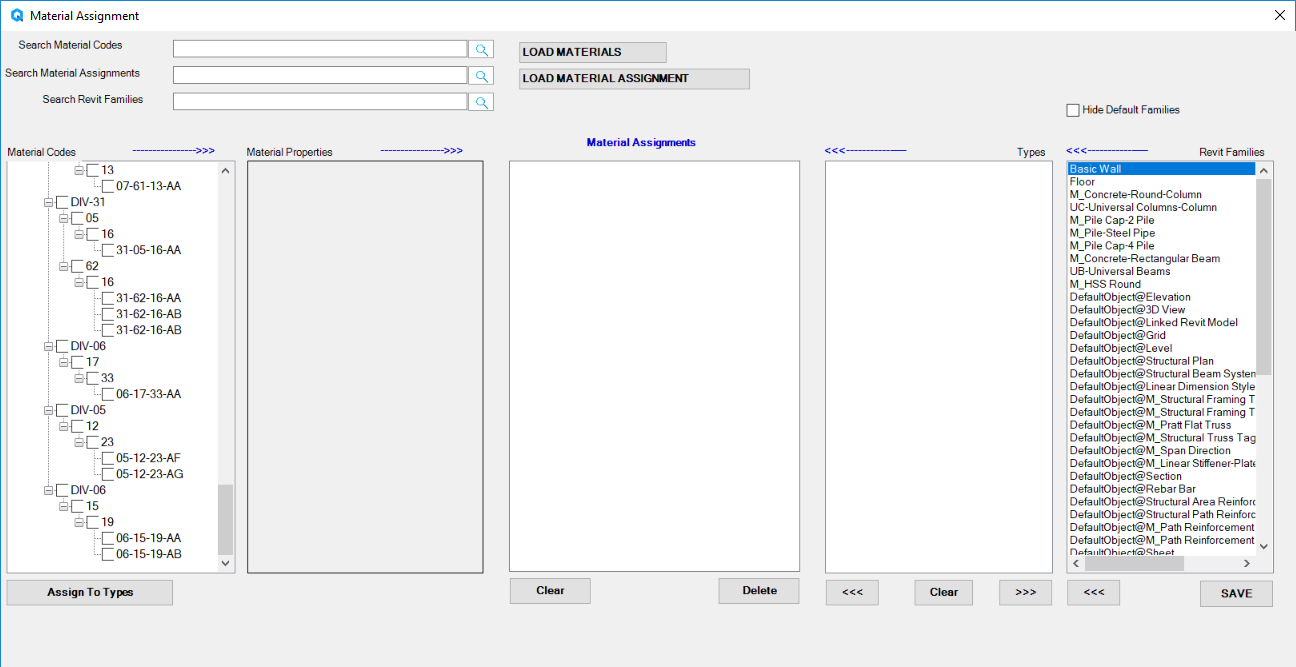
Task: Check the 07-61-13-AA material code box
Action: pos(108,186)
